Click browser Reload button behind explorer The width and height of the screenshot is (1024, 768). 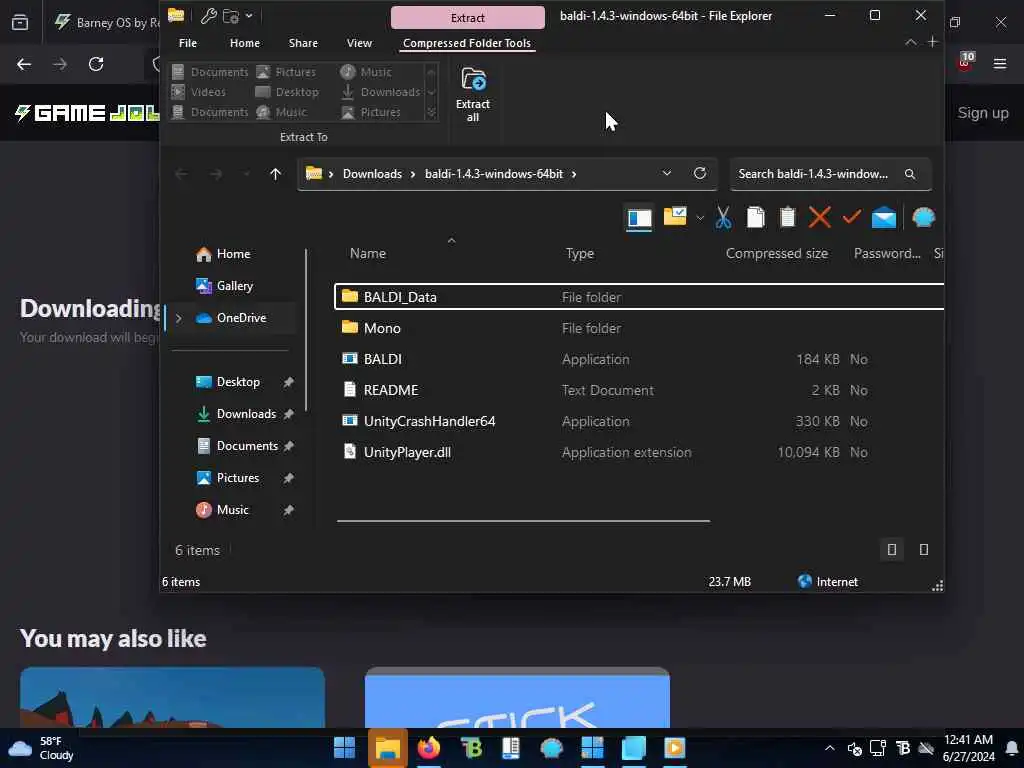(x=96, y=64)
